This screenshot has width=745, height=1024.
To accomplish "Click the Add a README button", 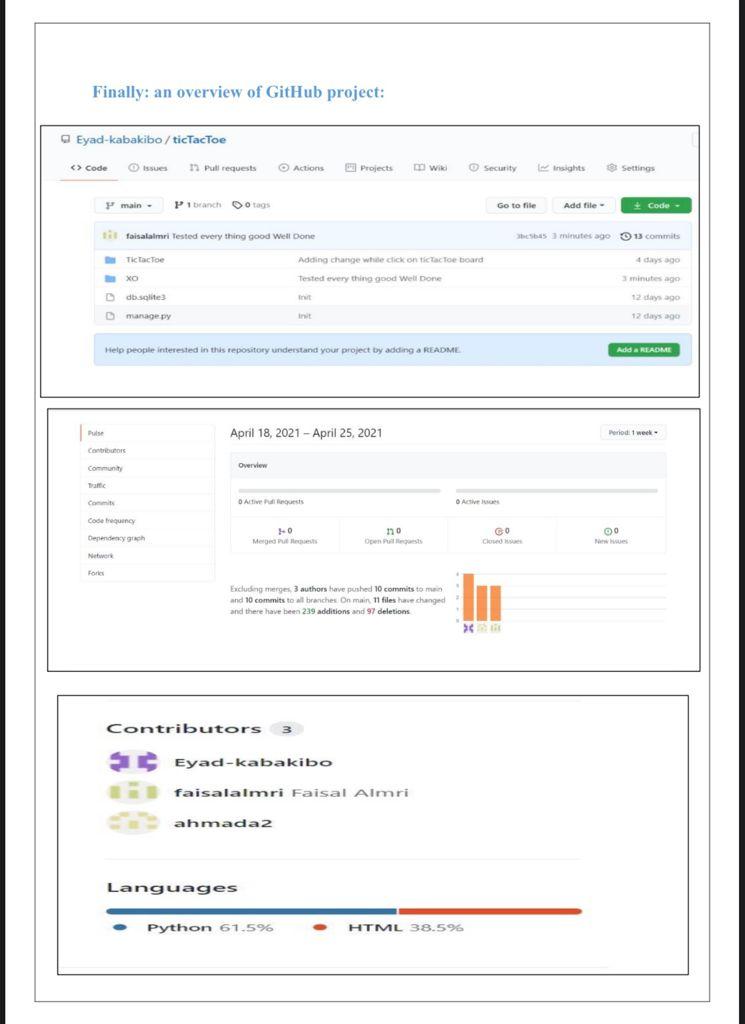I will pyautogui.click(x=644, y=349).
